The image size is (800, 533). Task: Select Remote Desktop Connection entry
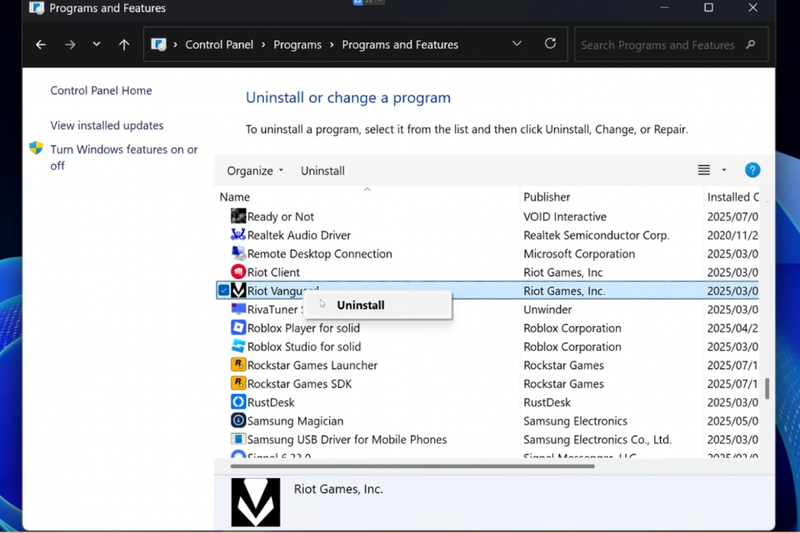[x=319, y=253]
